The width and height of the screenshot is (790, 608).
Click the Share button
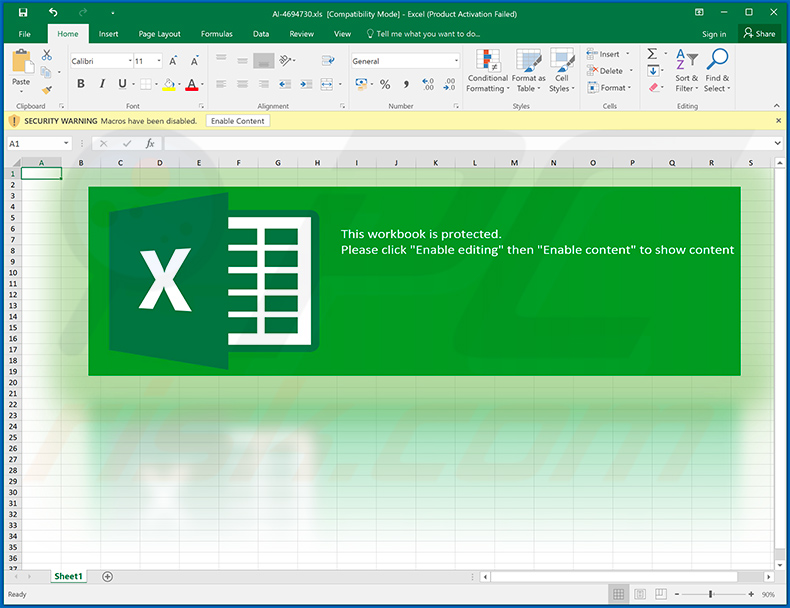point(759,33)
